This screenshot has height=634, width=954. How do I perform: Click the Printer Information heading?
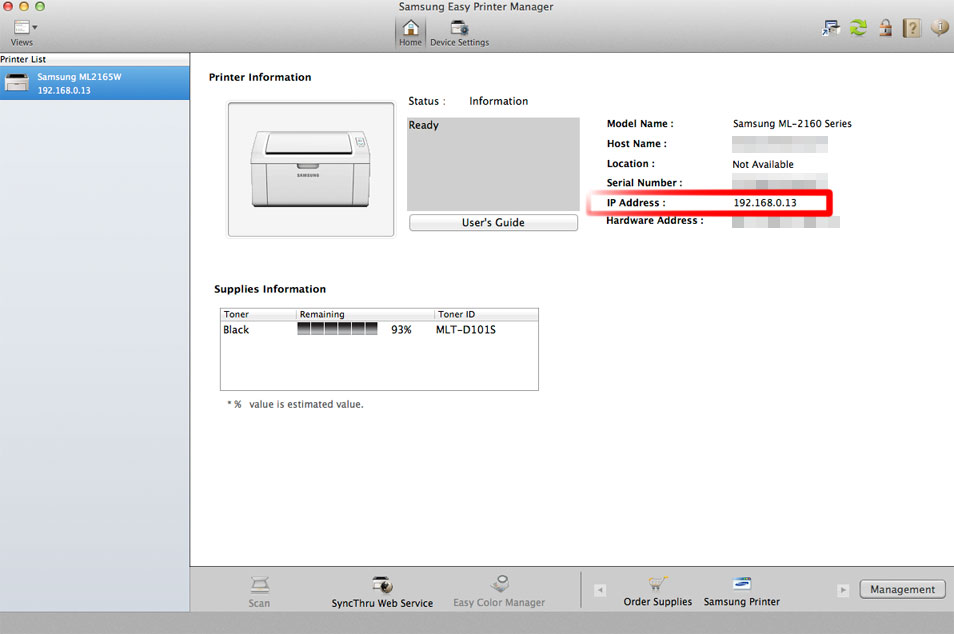260,77
